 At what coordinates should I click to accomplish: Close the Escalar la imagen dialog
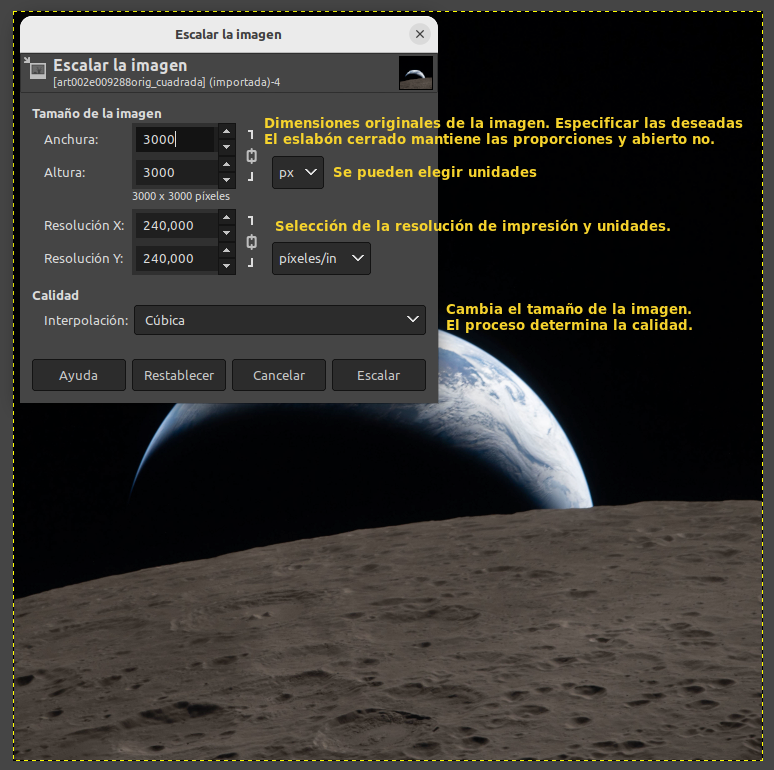[420, 34]
